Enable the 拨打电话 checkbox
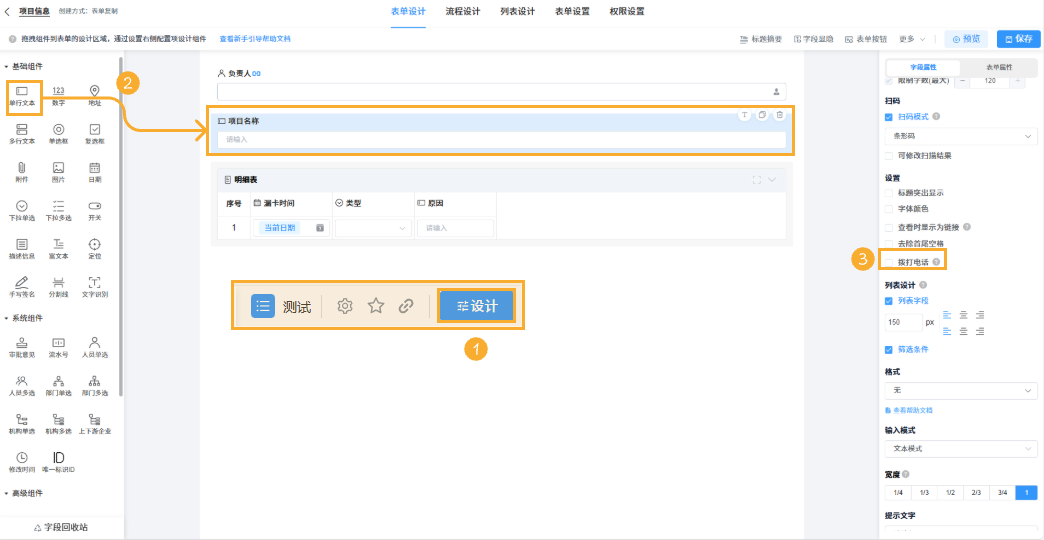This screenshot has width=1044, height=540. pyautogui.click(x=888, y=262)
